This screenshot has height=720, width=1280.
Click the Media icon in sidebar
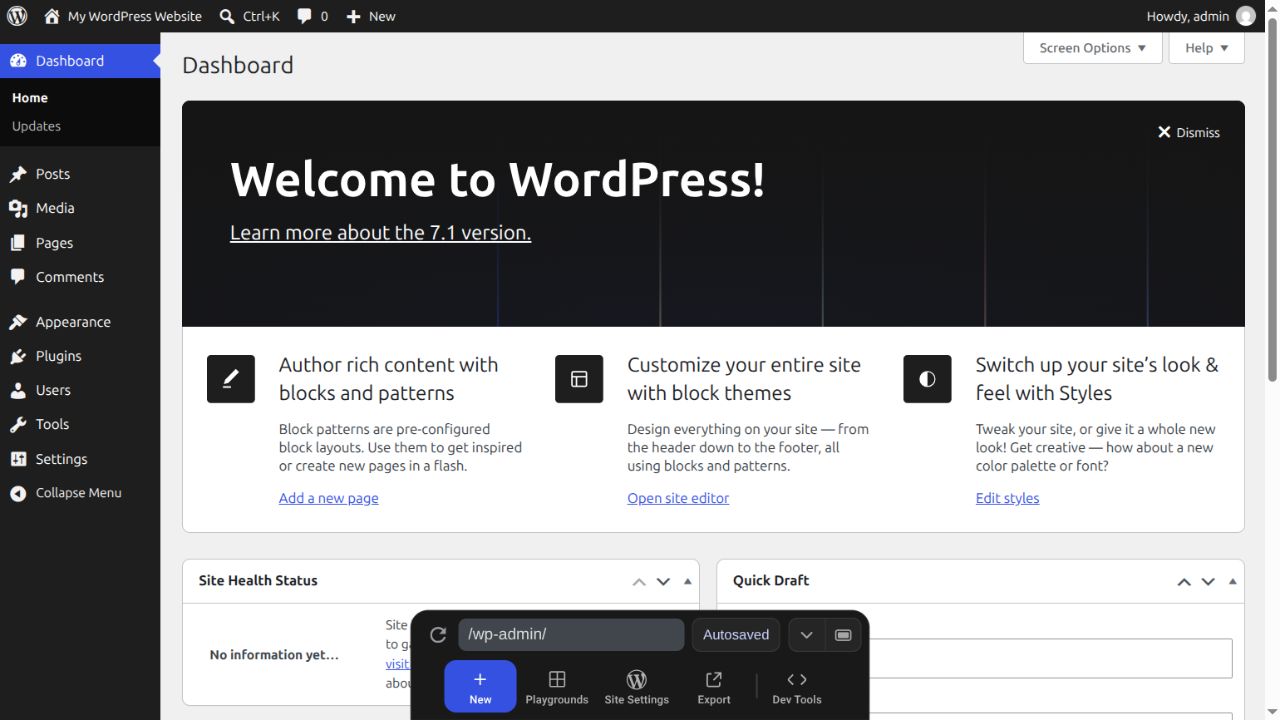18,208
